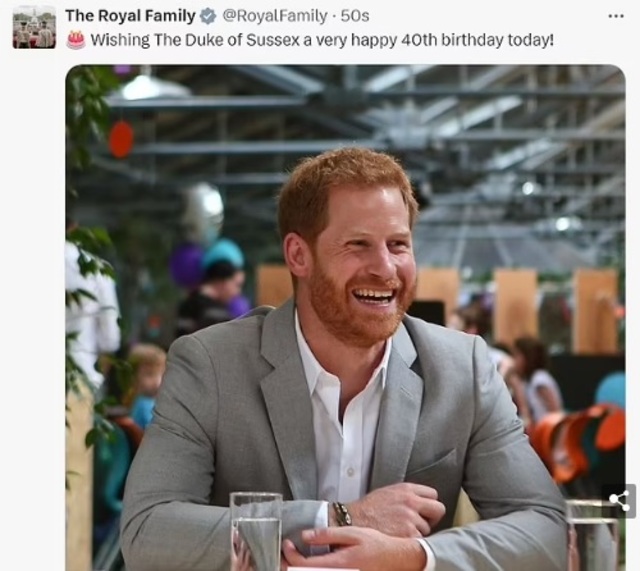Open the three-dot more options menu
The height and width of the screenshot is (571, 640).
click(x=616, y=15)
